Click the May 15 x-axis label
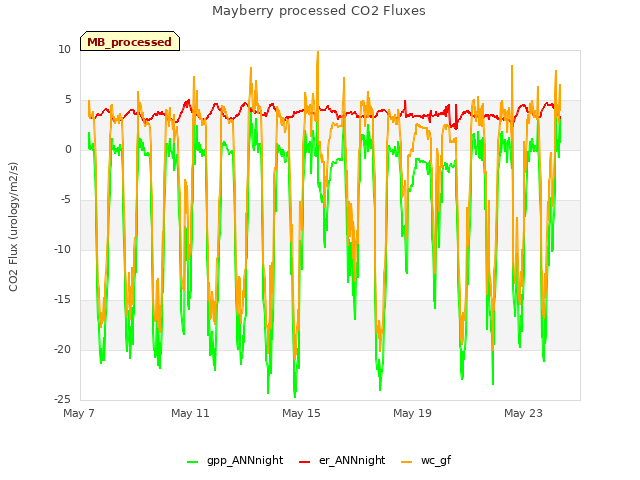This screenshot has width=640, height=480. (301, 413)
